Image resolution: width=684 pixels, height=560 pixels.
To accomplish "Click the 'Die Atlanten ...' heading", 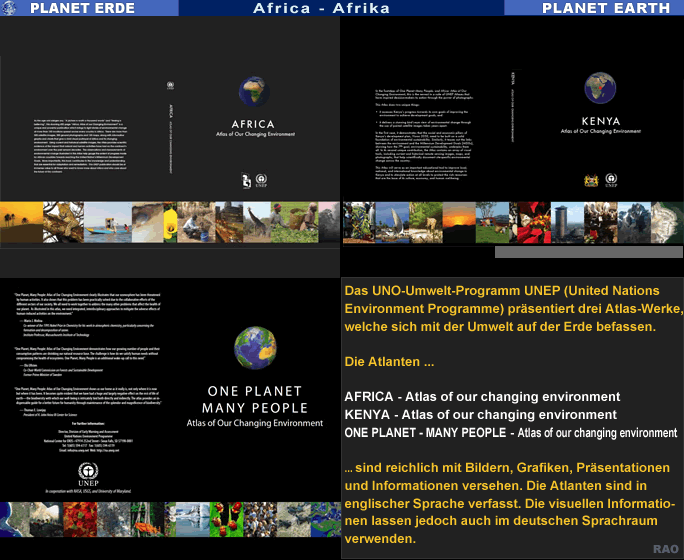I will [389, 362].
